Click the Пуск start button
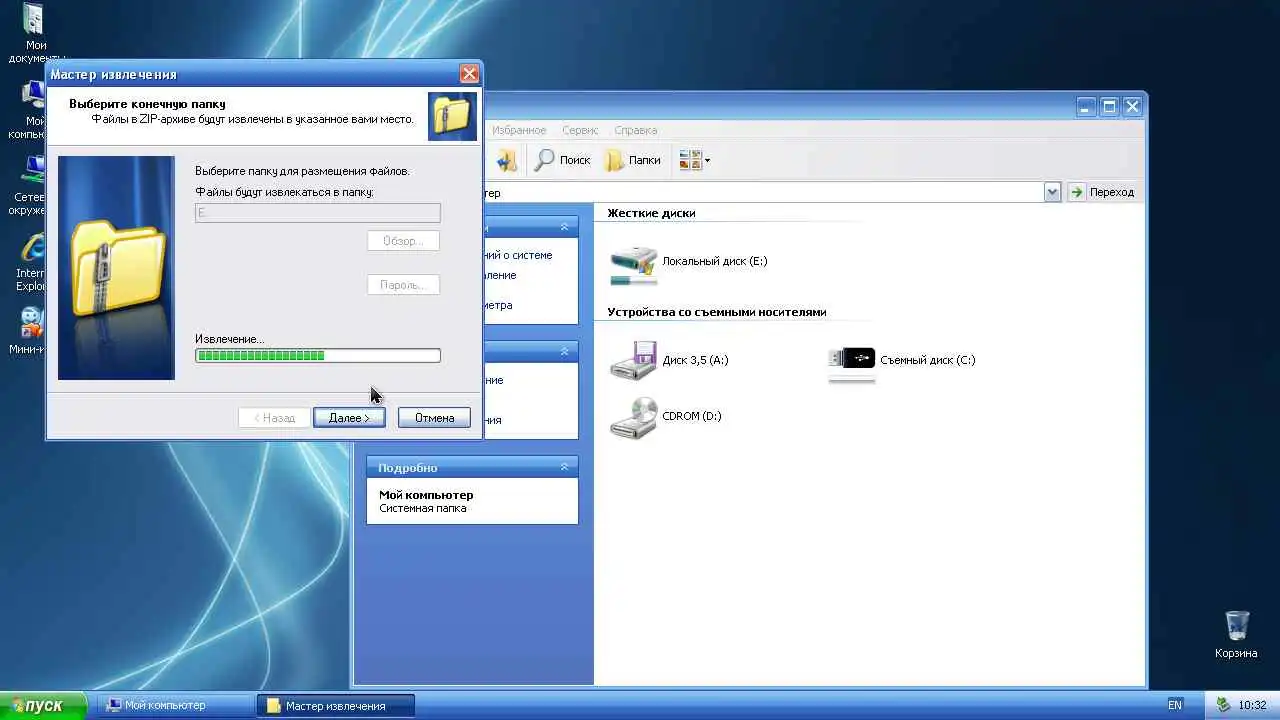Screen dimensions: 1280x720 42,705
